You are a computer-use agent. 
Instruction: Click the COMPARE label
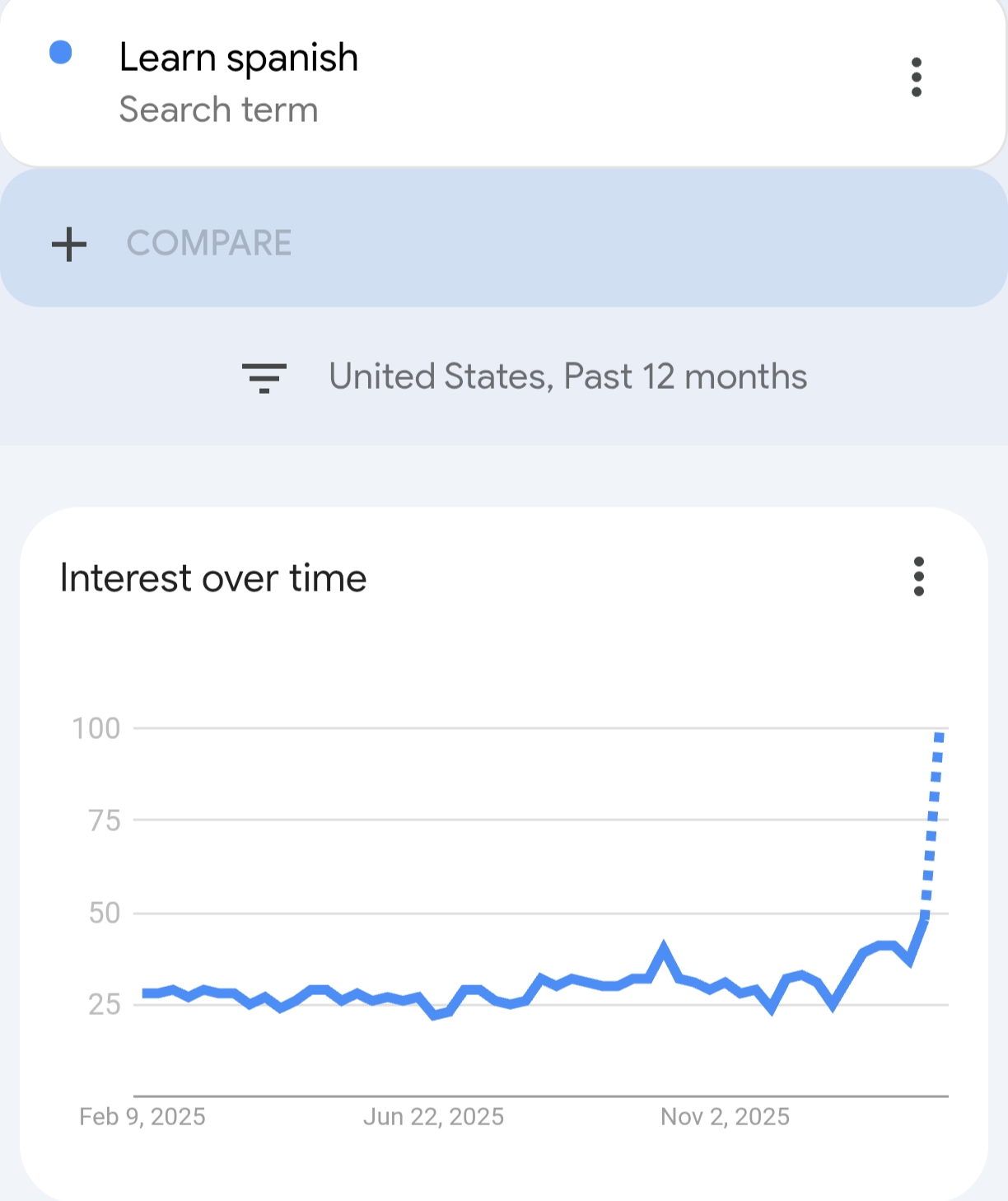209,243
